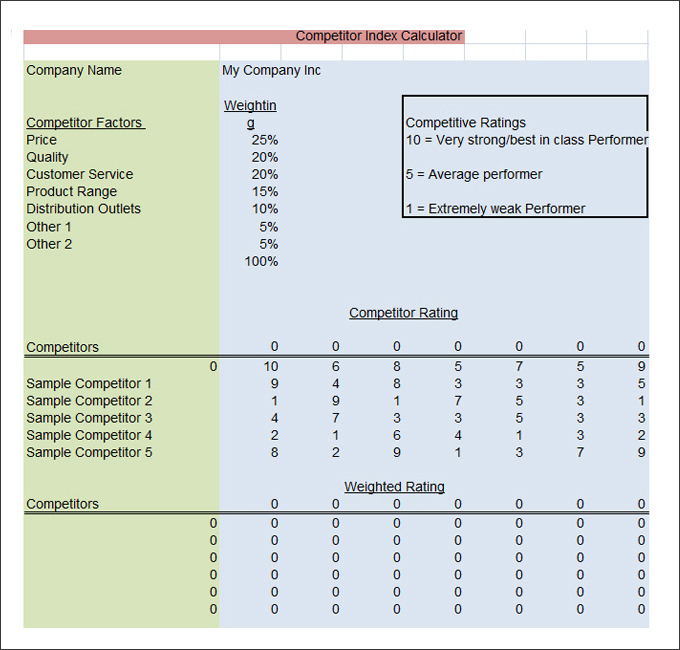Click the Sample Competitor 1 row label
The width and height of the screenshot is (680, 650).
[89, 383]
